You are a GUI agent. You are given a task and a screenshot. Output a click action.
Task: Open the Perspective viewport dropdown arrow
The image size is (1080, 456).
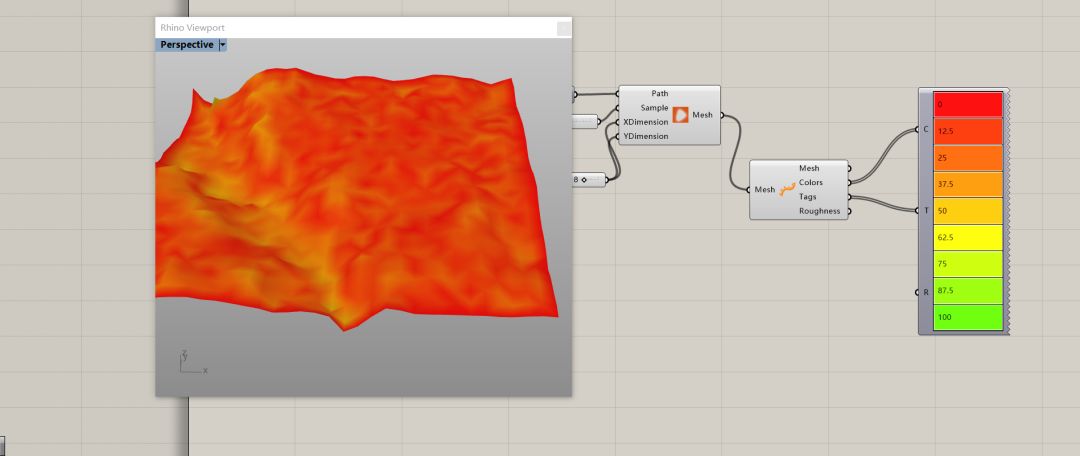(x=223, y=45)
